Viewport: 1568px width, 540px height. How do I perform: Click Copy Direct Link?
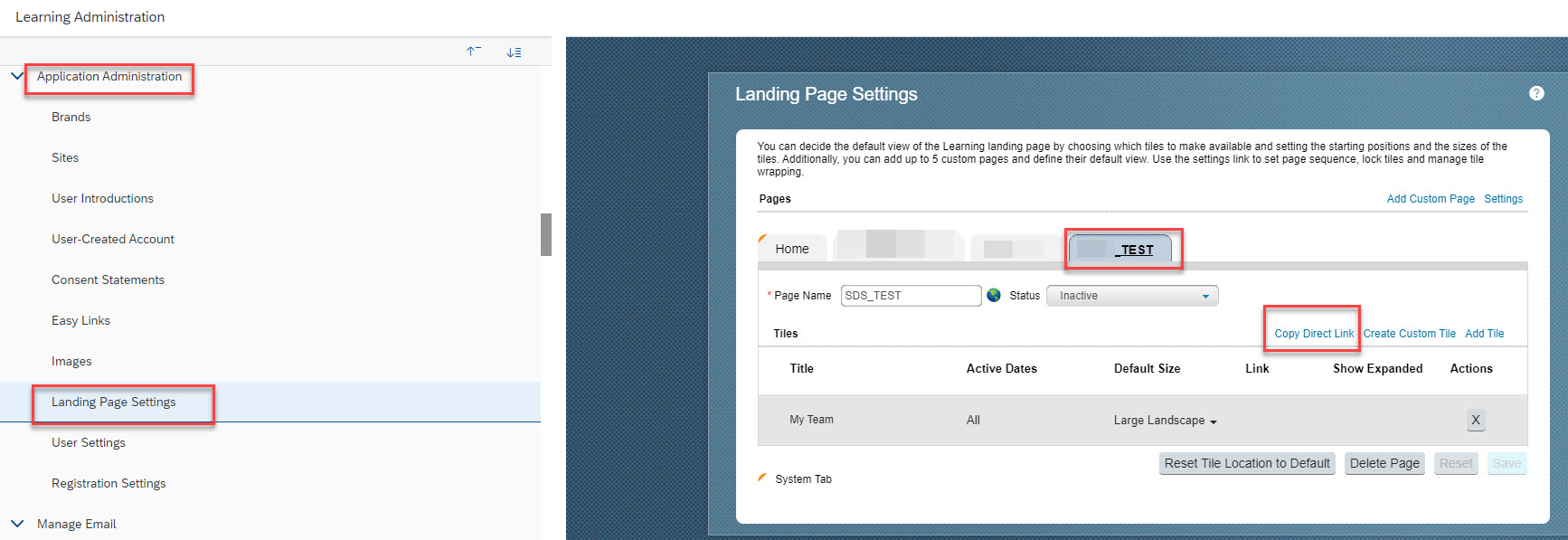(x=1314, y=334)
